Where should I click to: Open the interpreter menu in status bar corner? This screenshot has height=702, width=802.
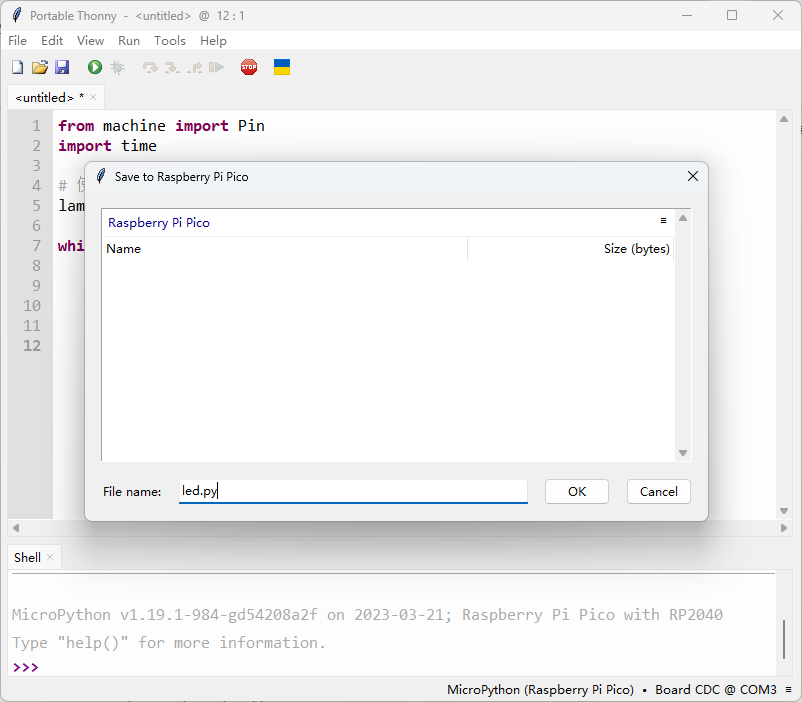pyautogui.click(x=788, y=690)
